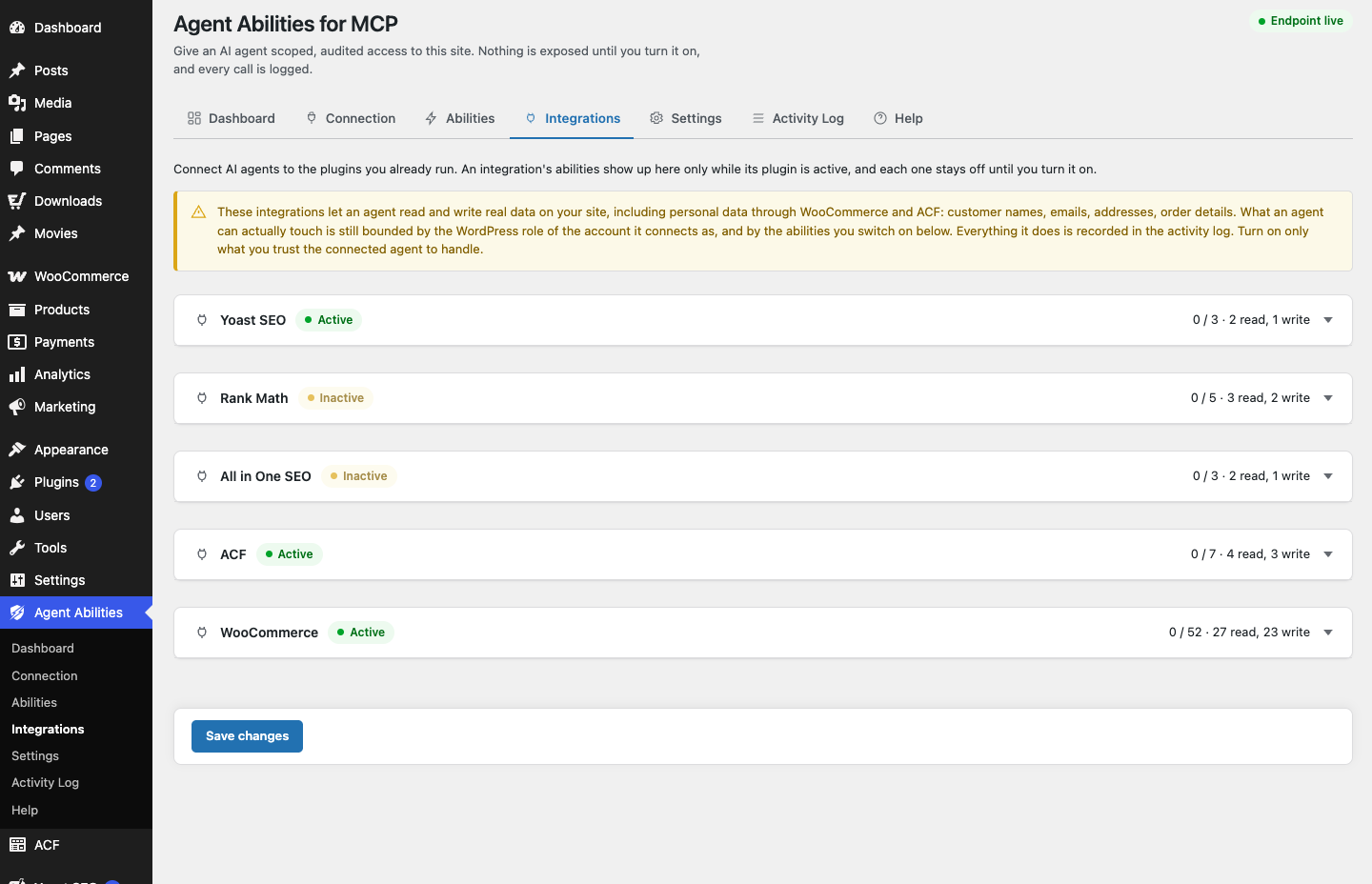1372x884 pixels.
Task: Click the "All in One SEO" integration name
Action: pyautogui.click(x=266, y=476)
